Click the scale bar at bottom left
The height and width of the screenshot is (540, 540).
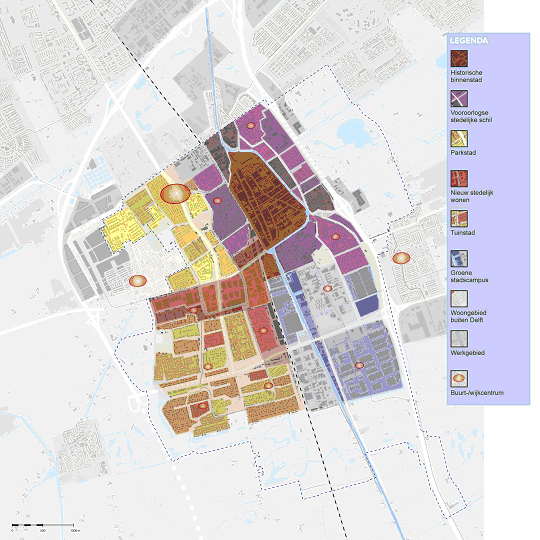(43, 527)
